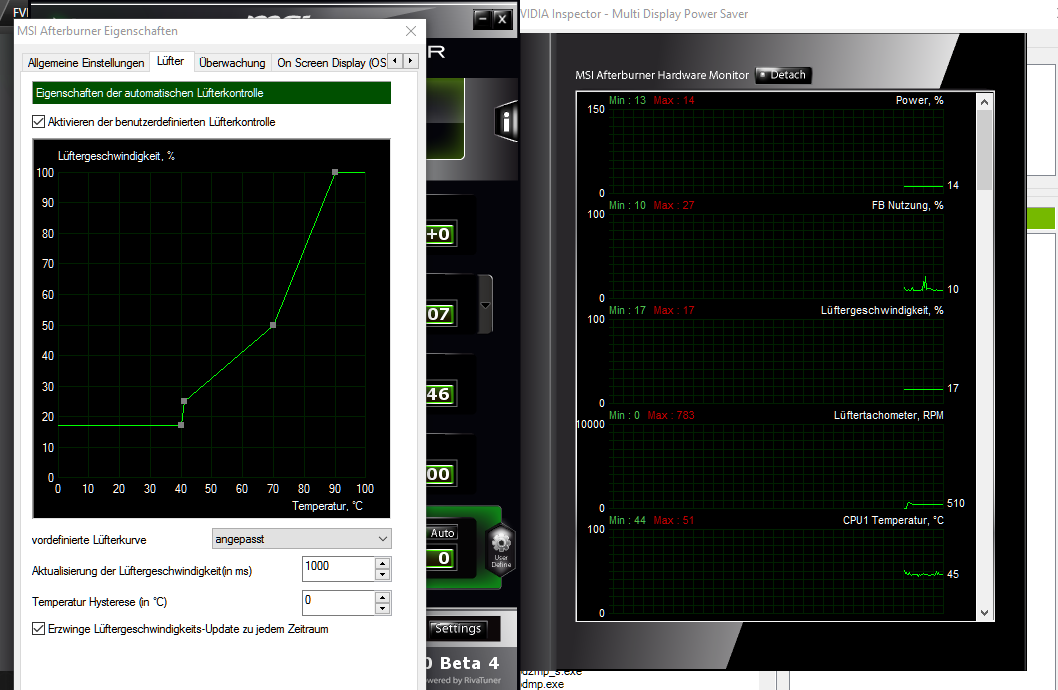Click the 46 value field in Afterburner
This screenshot has height=690, width=1058.
tap(441, 394)
